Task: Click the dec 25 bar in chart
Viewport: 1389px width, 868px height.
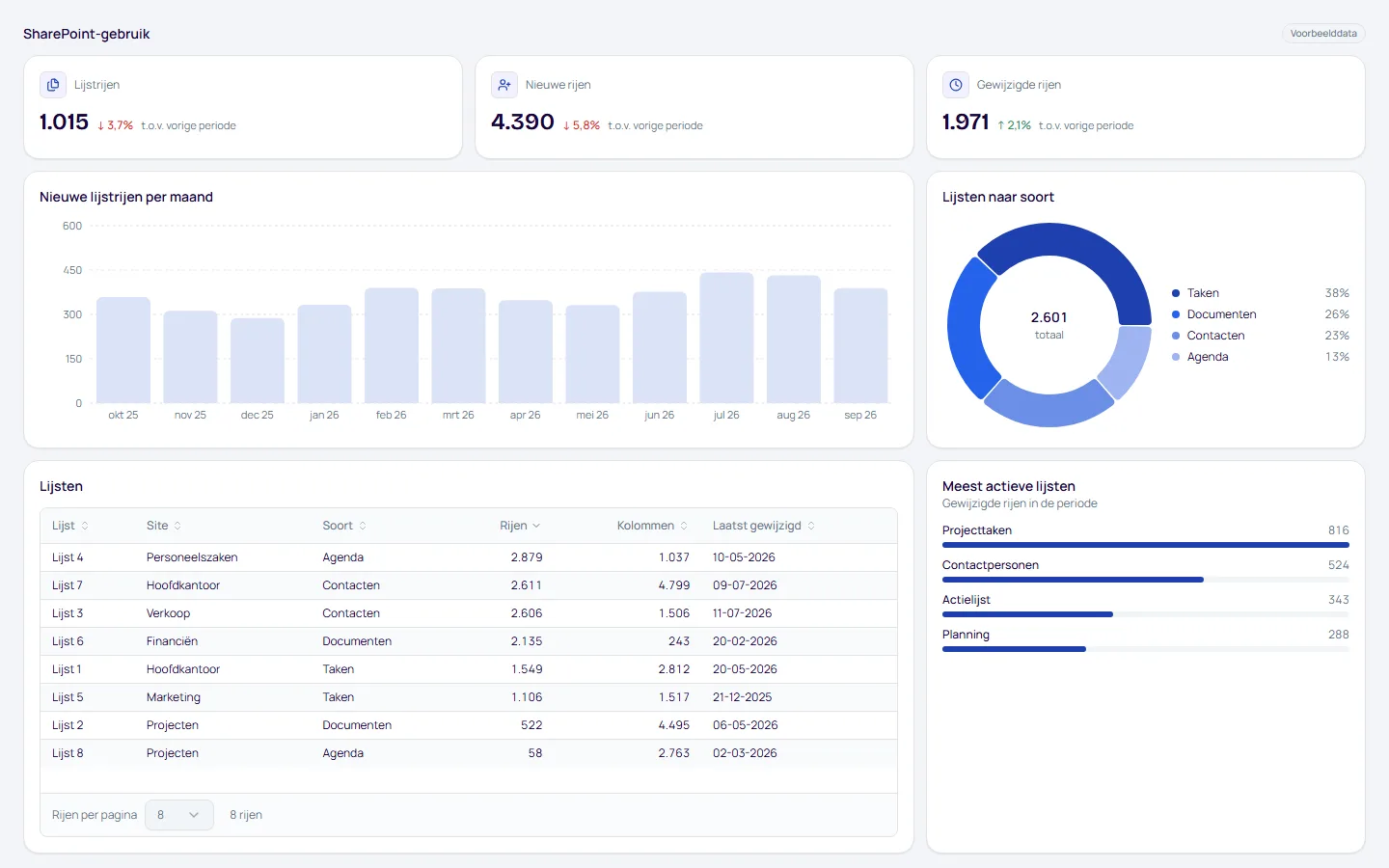Action: pos(258,361)
